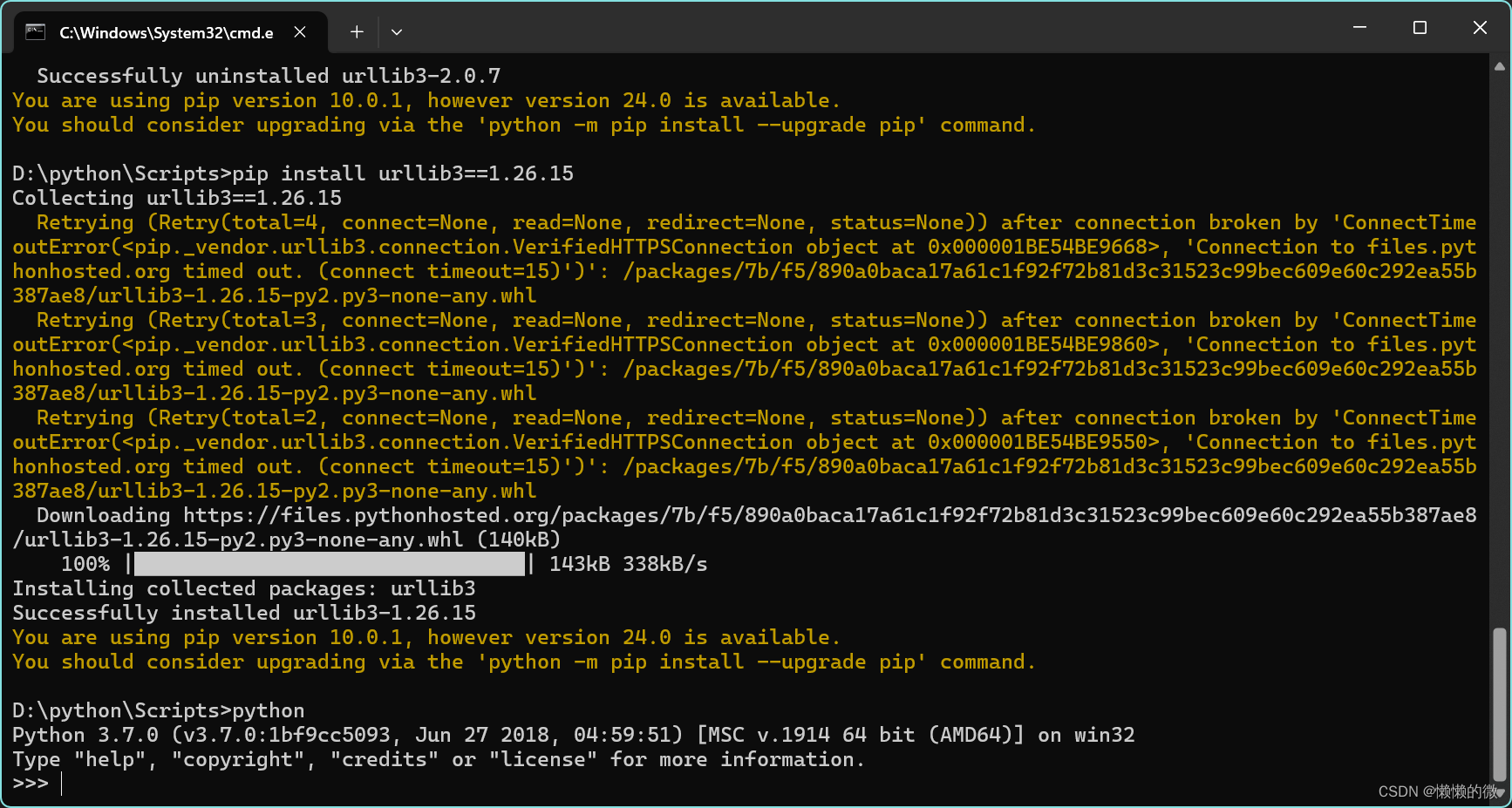1512x808 pixels.
Task: Click the scrollbar up arrow icon
Action: point(1498,65)
